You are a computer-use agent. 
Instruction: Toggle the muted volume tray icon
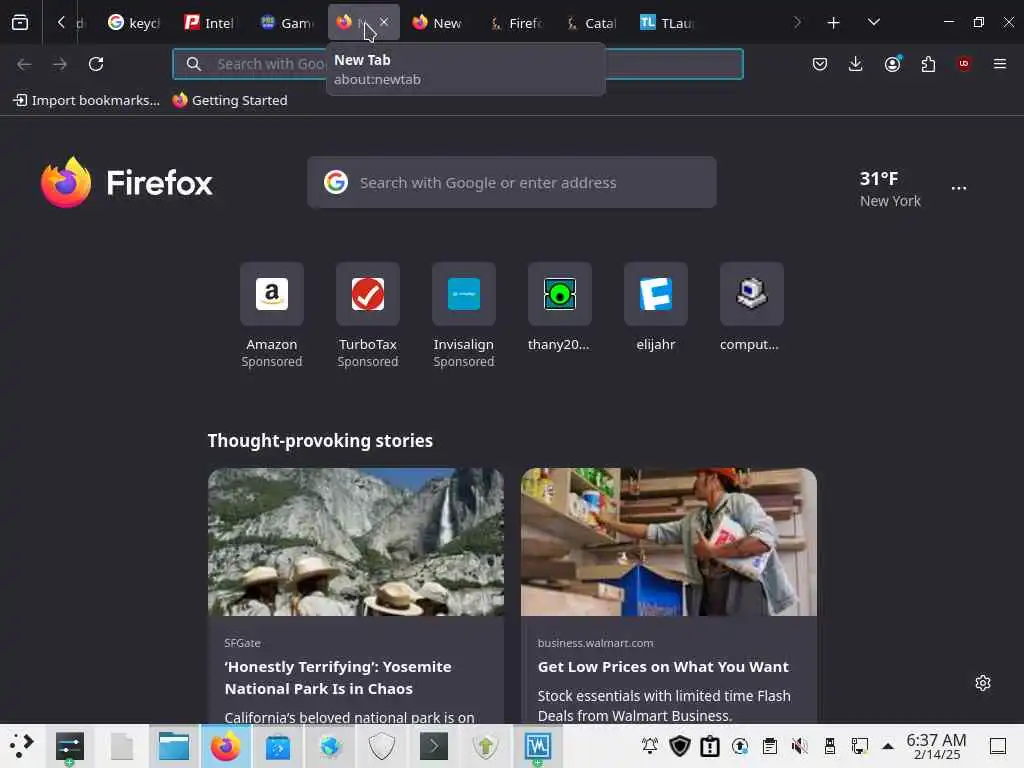pos(799,746)
